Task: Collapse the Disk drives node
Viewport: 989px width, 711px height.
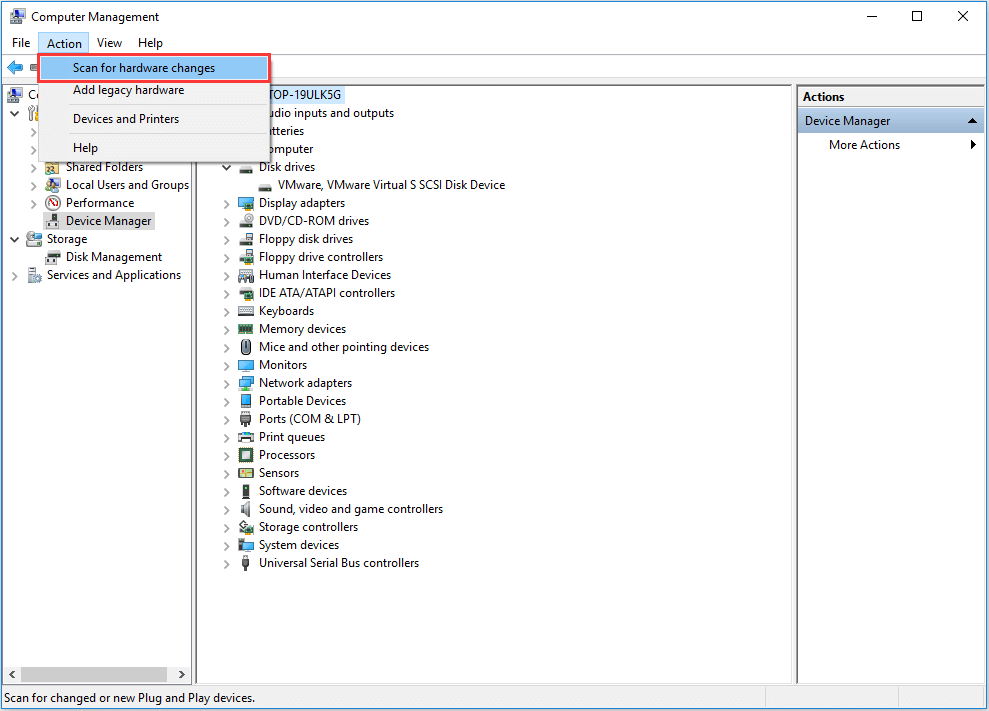Action: pyautogui.click(x=225, y=166)
